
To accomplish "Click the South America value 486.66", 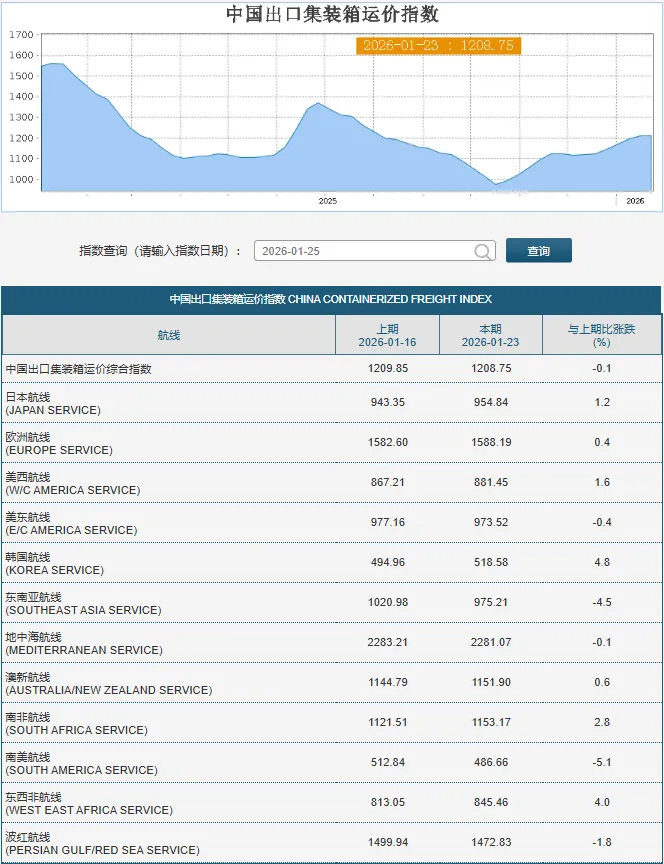I will tap(491, 763).
